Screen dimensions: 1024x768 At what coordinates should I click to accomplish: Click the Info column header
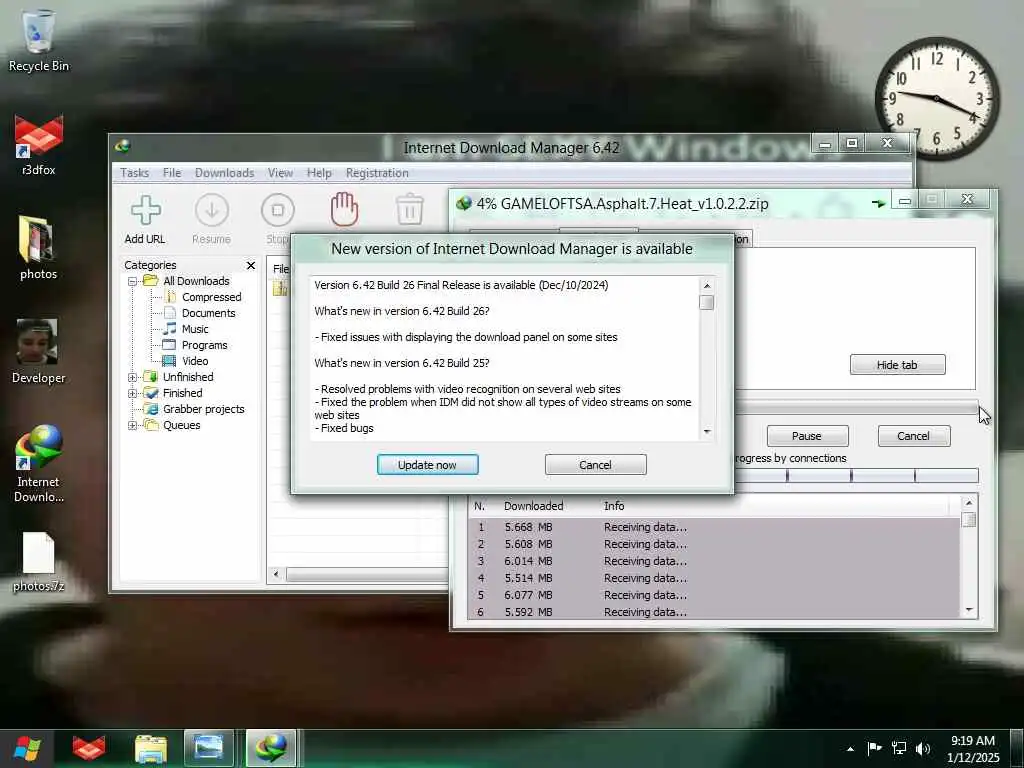coord(614,506)
